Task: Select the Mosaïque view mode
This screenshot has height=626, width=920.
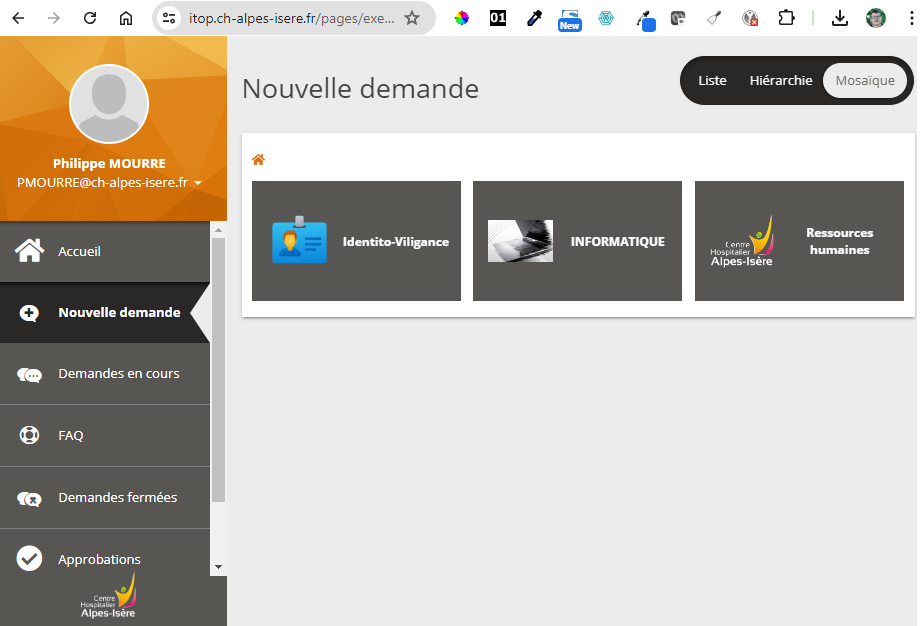Action: pyautogui.click(x=865, y=81)
